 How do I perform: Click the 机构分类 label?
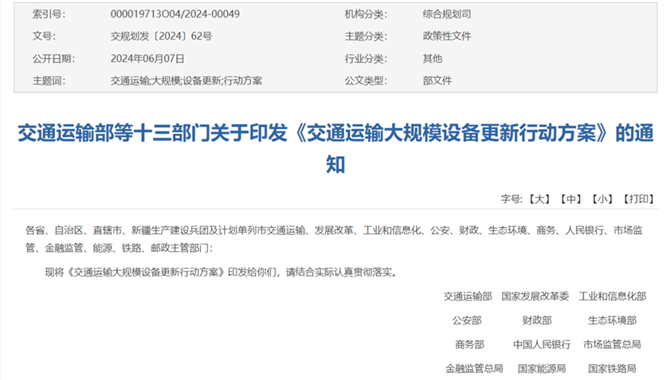pyautogui.click(x=366, y=14)
